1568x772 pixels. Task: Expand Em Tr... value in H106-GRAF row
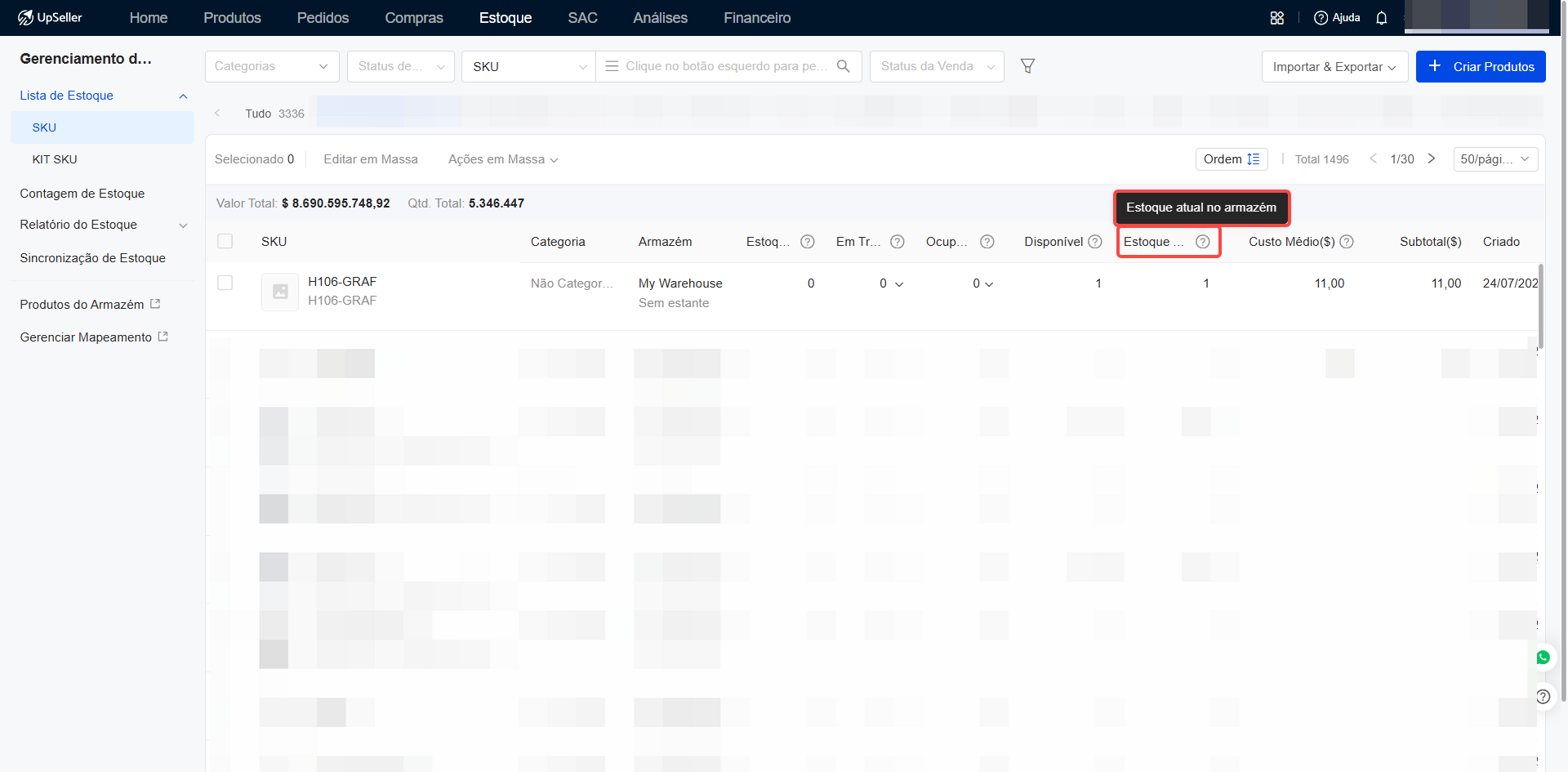point(899,284)
